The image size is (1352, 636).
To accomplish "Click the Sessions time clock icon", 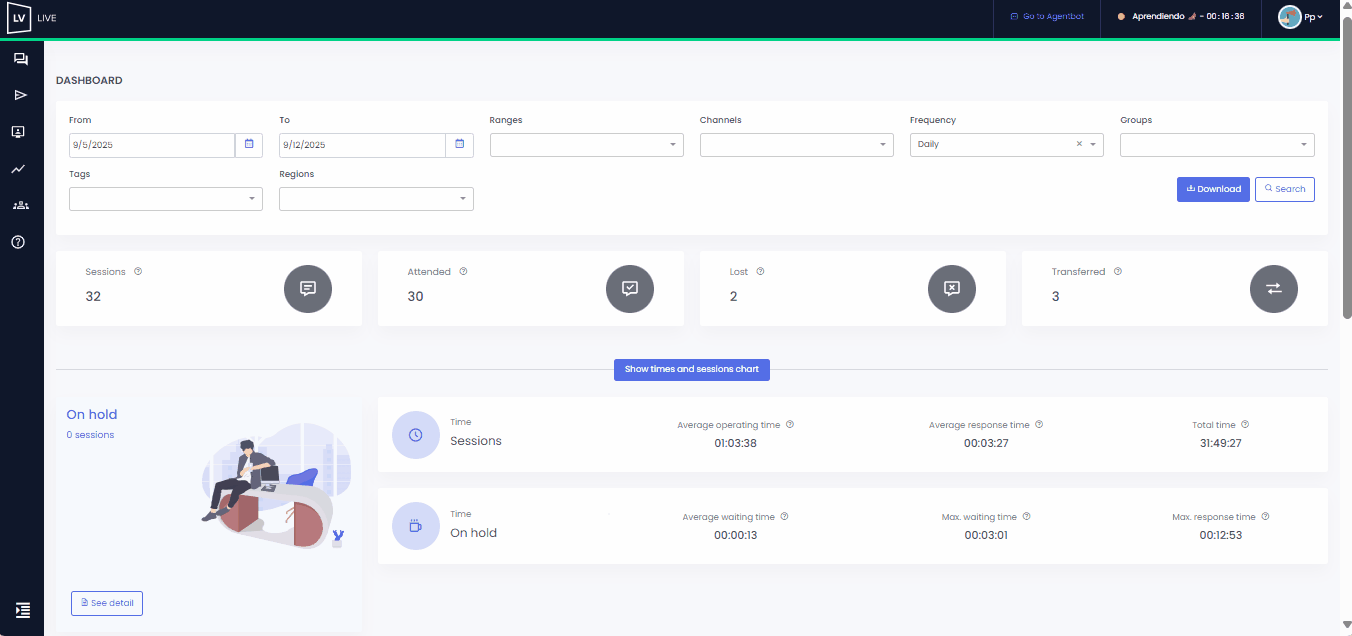I will tap(416, 435).
